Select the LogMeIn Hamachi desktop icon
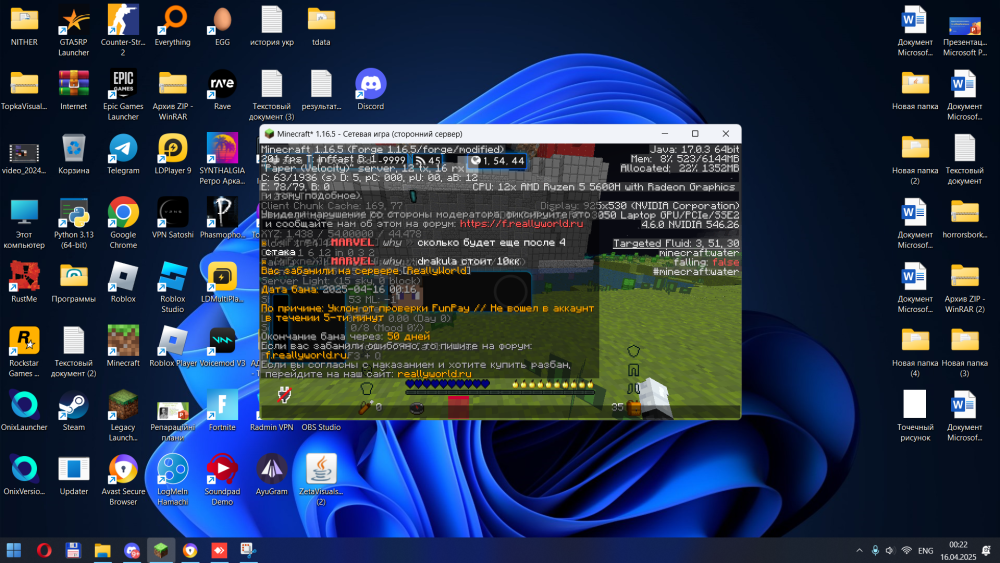 pos(172,479)
